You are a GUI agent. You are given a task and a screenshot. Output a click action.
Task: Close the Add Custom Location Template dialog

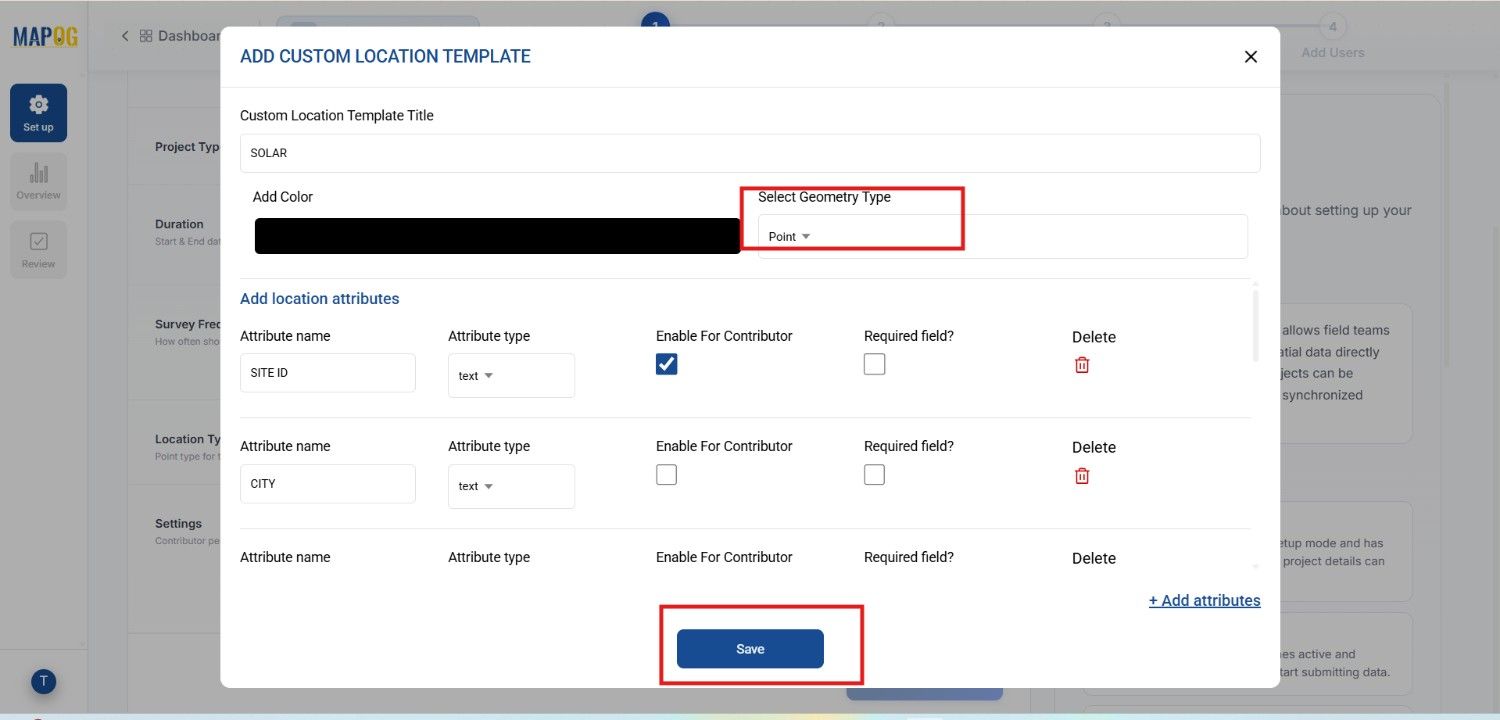coord(1250,57)
